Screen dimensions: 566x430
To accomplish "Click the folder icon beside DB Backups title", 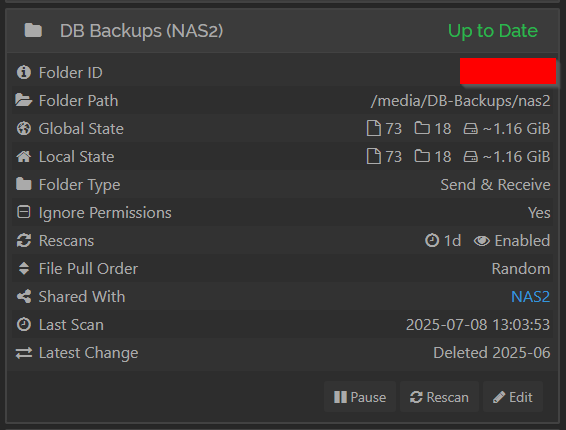I will pos(33,30).
